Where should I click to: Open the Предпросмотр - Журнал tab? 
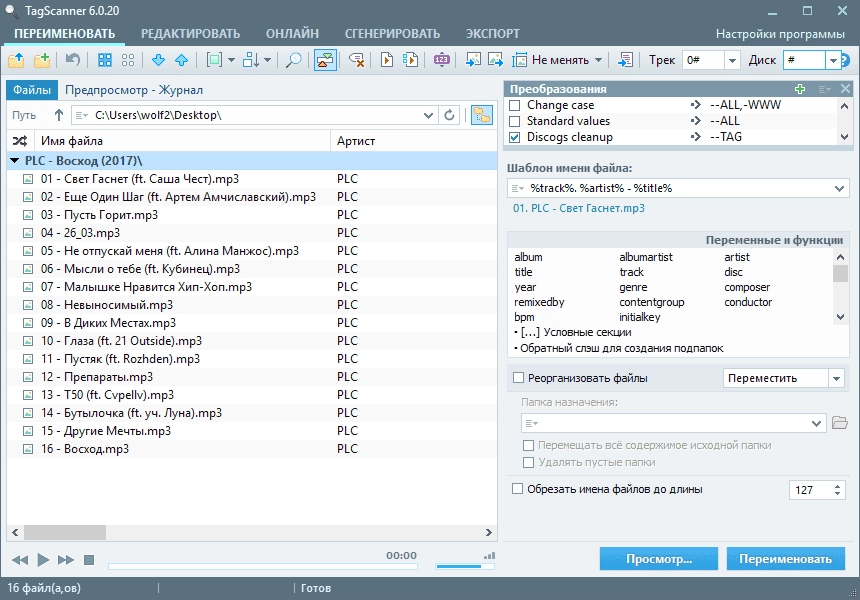[134, 90]
